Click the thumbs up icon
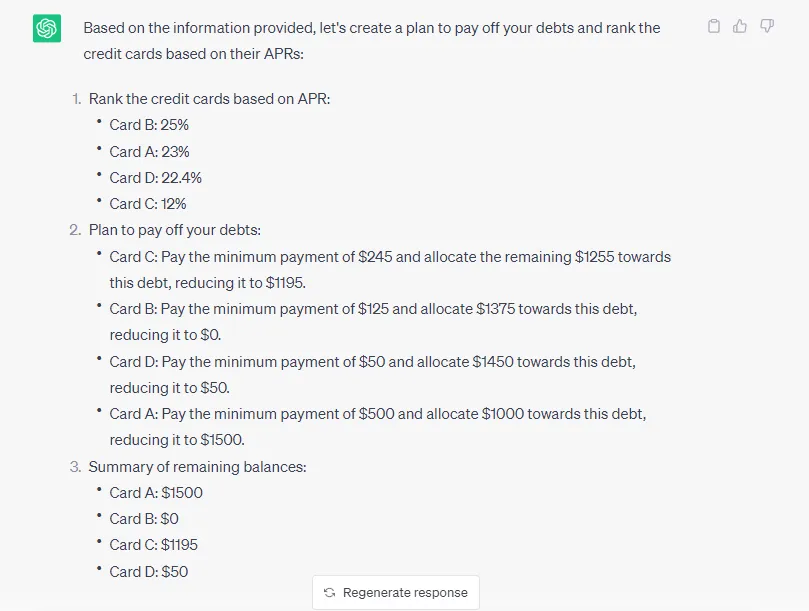The height and width of the screenshot is (611, 809). 740,26
